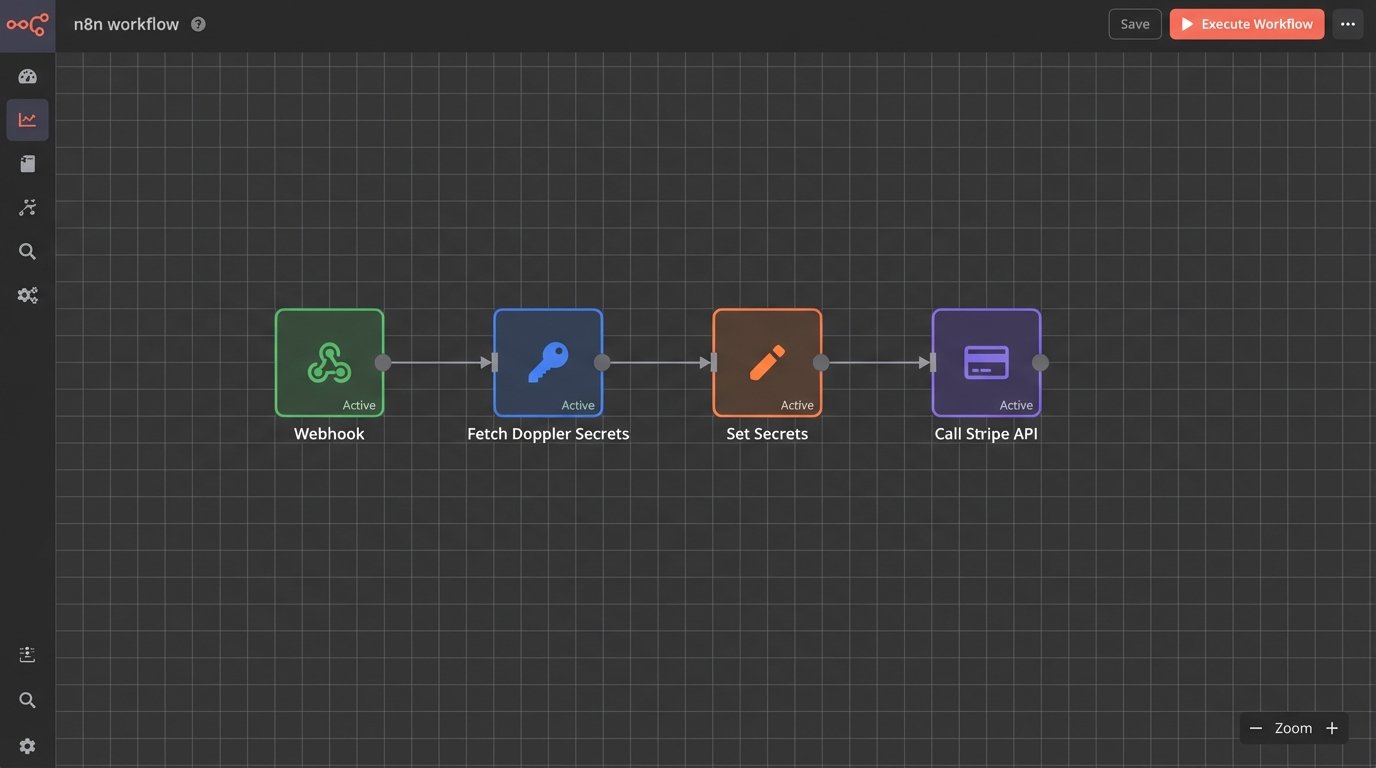The width and height of the screenshot is (1376, 768).
Task: Open Templates from the left sidebar
Action: [27, 163]
